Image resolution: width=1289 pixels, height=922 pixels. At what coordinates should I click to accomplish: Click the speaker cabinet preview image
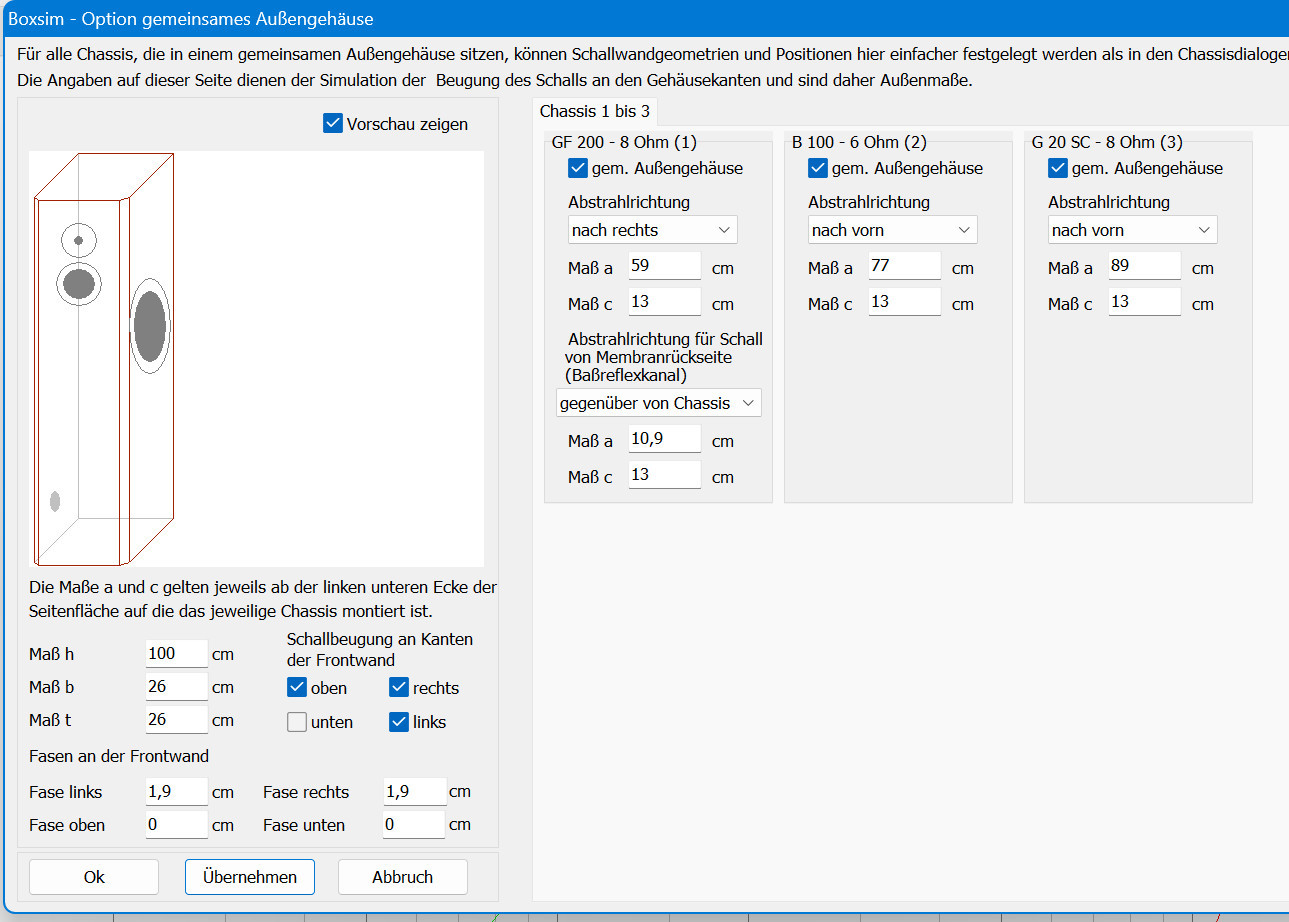coord(256,359)
